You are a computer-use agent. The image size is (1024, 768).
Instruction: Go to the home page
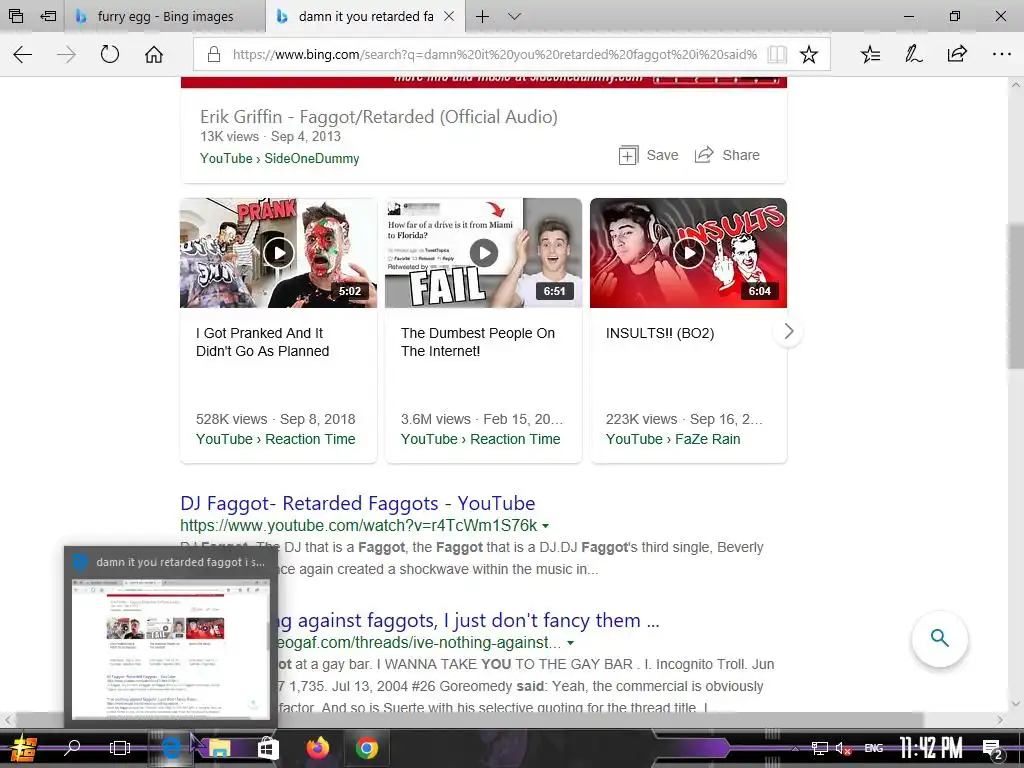153,54
